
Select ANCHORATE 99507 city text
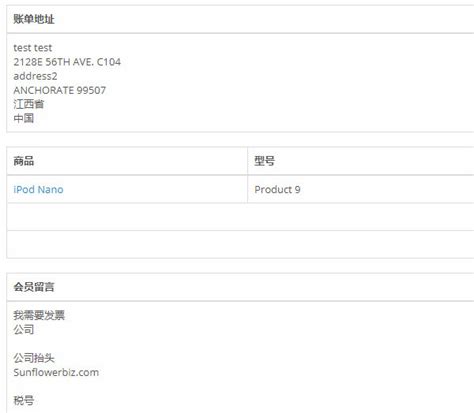(x=60, y=90)
